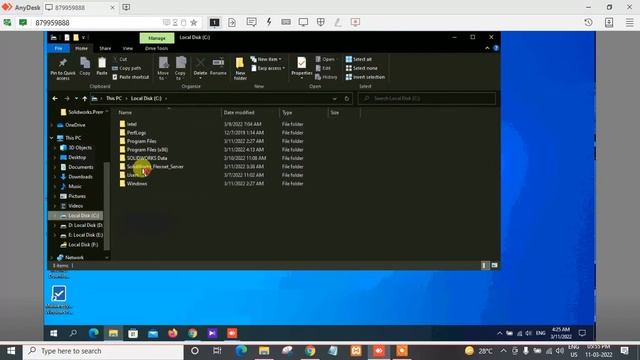The image size is (640, 360).
Task: Open recent locations dropdown arrow
Action: pyautogui.click(x=76, y=98)
